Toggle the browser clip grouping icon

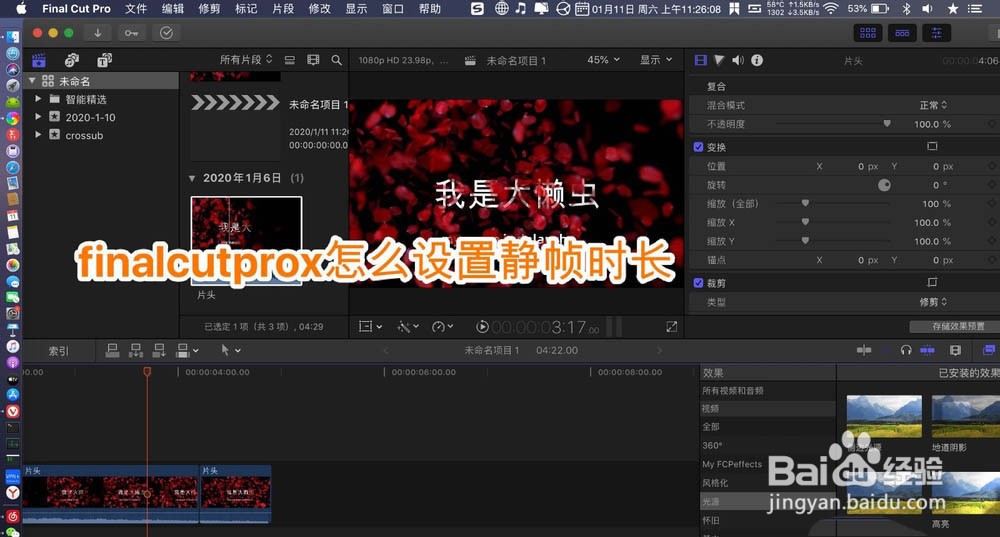(x=290, y=60)
